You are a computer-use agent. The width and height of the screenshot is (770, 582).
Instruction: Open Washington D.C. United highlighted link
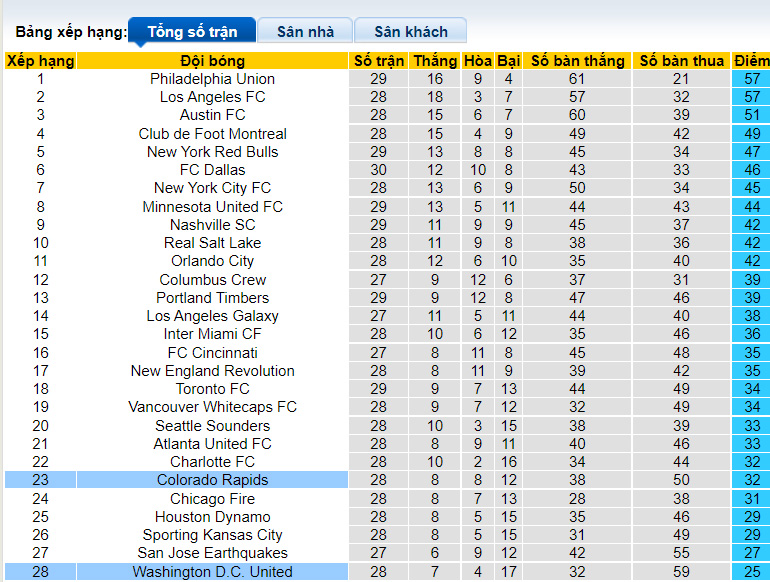pos(212,572)
